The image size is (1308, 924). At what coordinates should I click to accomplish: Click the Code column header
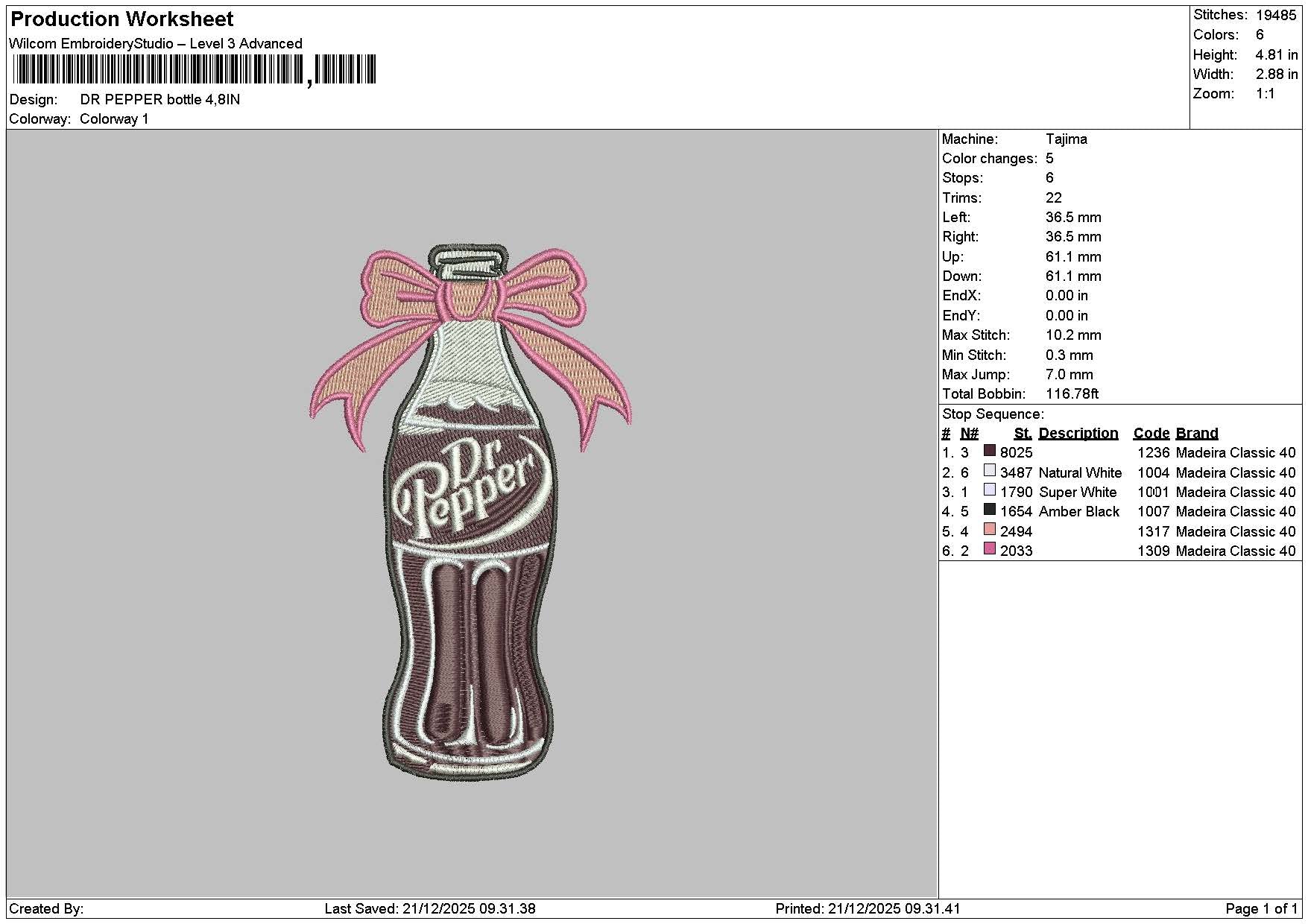pyautogui.click(x=1151, y=433)
